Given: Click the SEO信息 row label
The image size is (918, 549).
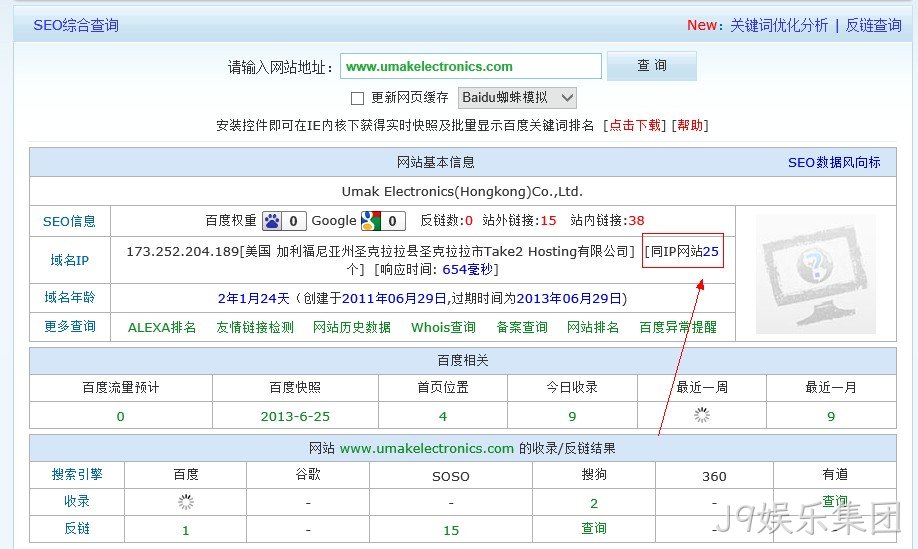Looking at the screenshot, I should click(69, 221).
